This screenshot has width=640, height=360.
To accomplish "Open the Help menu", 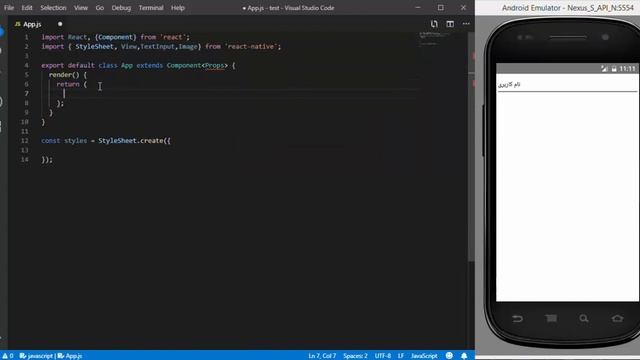I will (x=178, y=8).
